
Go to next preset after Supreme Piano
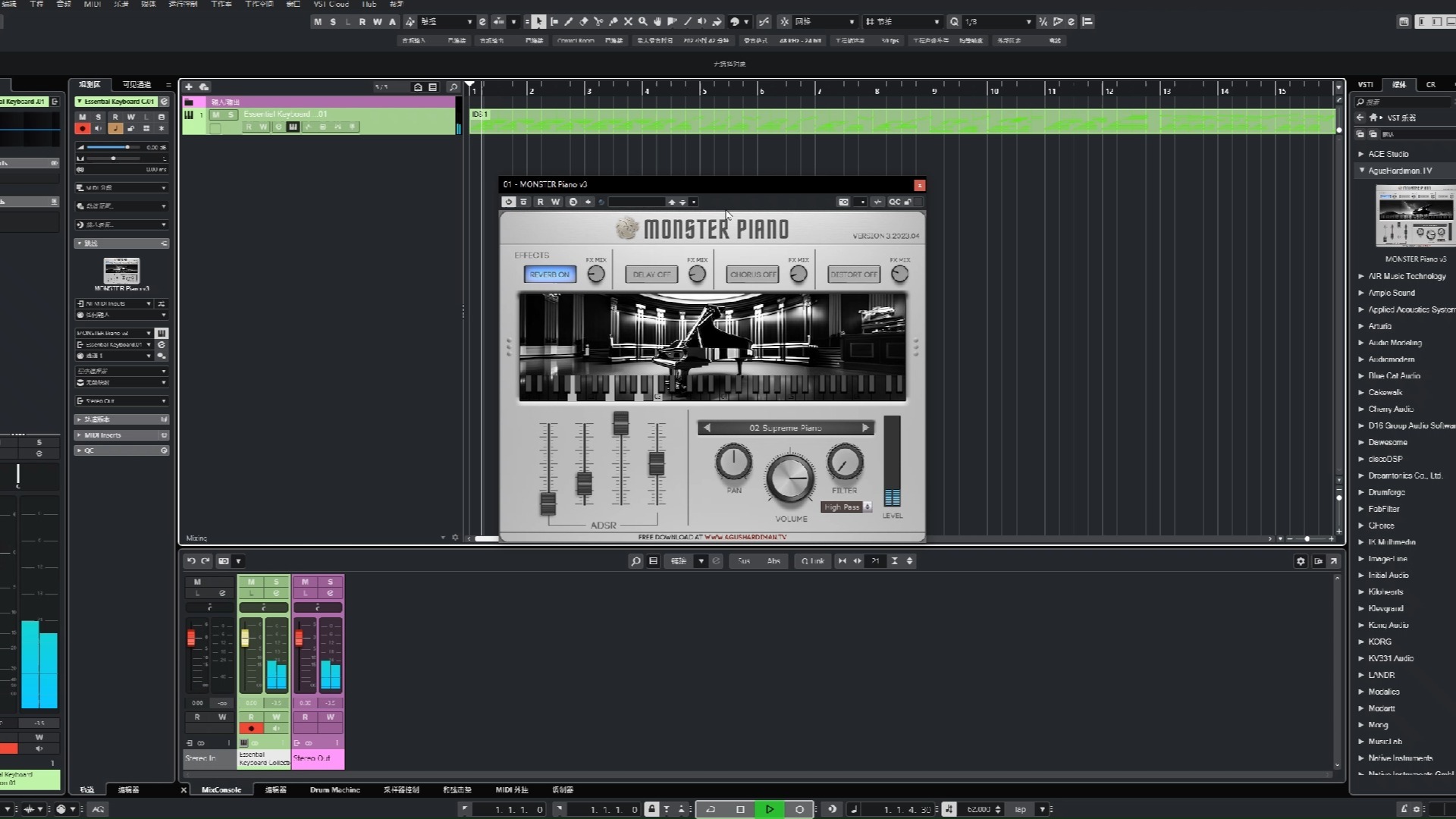(865, 428)
